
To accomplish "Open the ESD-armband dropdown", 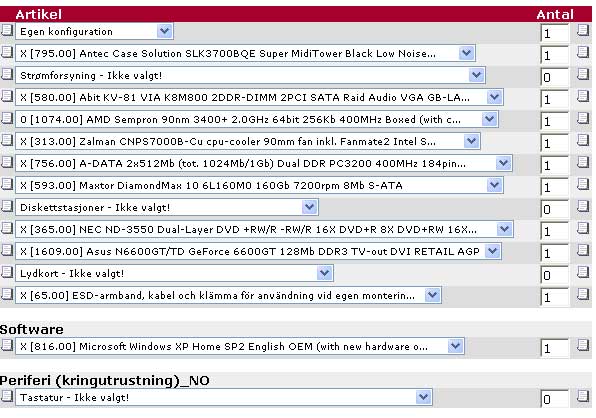I will (228, 295).
